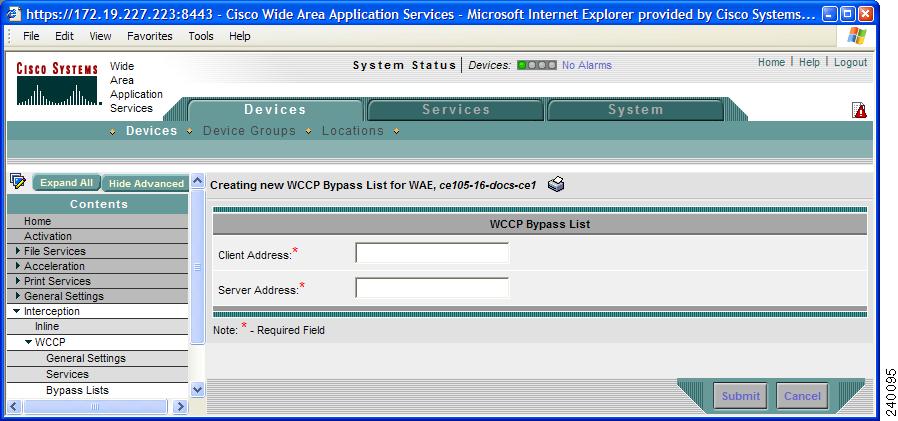The height and width of the screenshot is (421, 898).
Task: Click the Cancel button
Action: (x=802, y=396)
